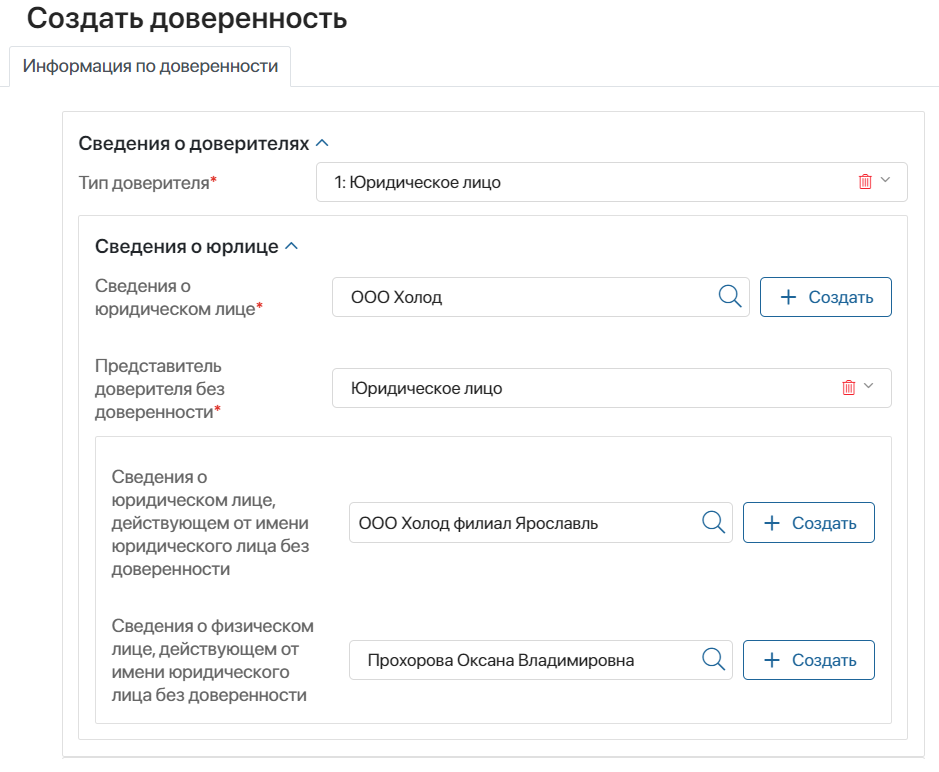Click trash icon in Представитель доверителя field

pos(849,388)
